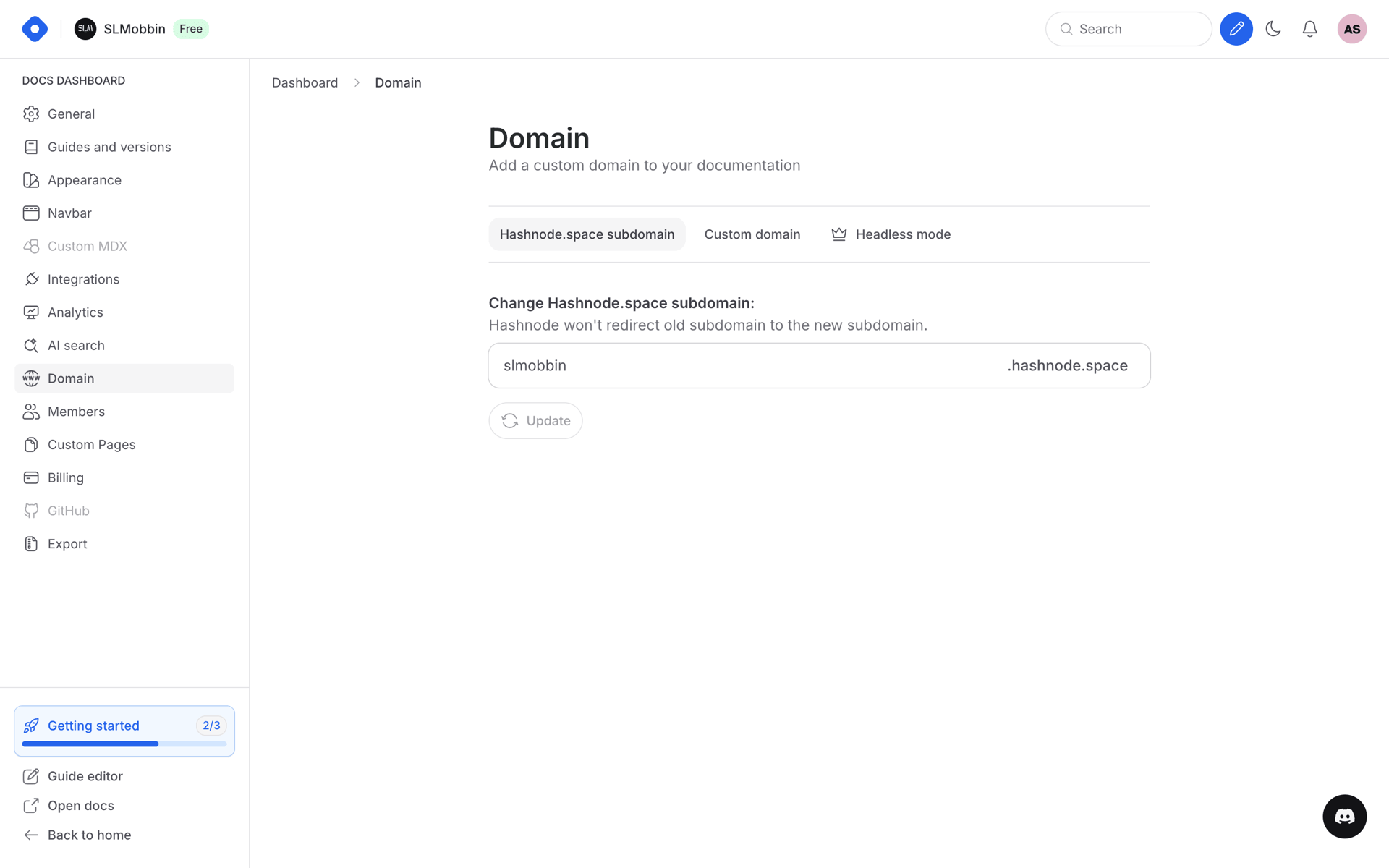The height and width of the screenshot is (868, 1389).
Task: Go to Analytics page
Action: [x=124, y=312]
